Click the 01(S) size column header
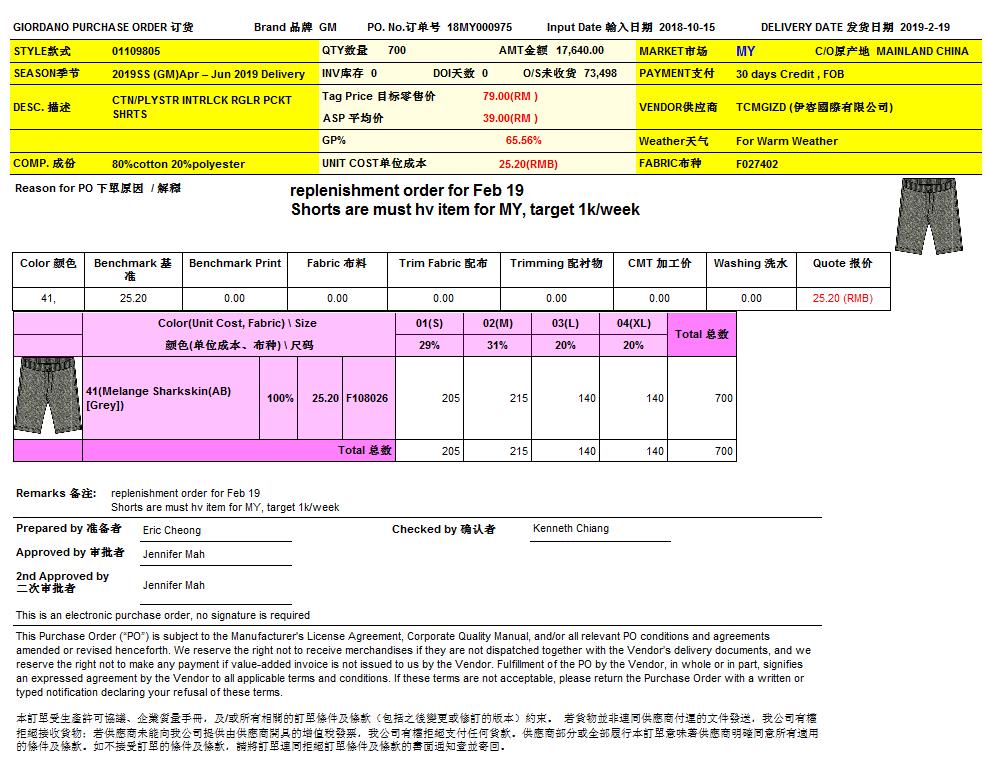The image size is (990, 775). click(x=429, y=324)
